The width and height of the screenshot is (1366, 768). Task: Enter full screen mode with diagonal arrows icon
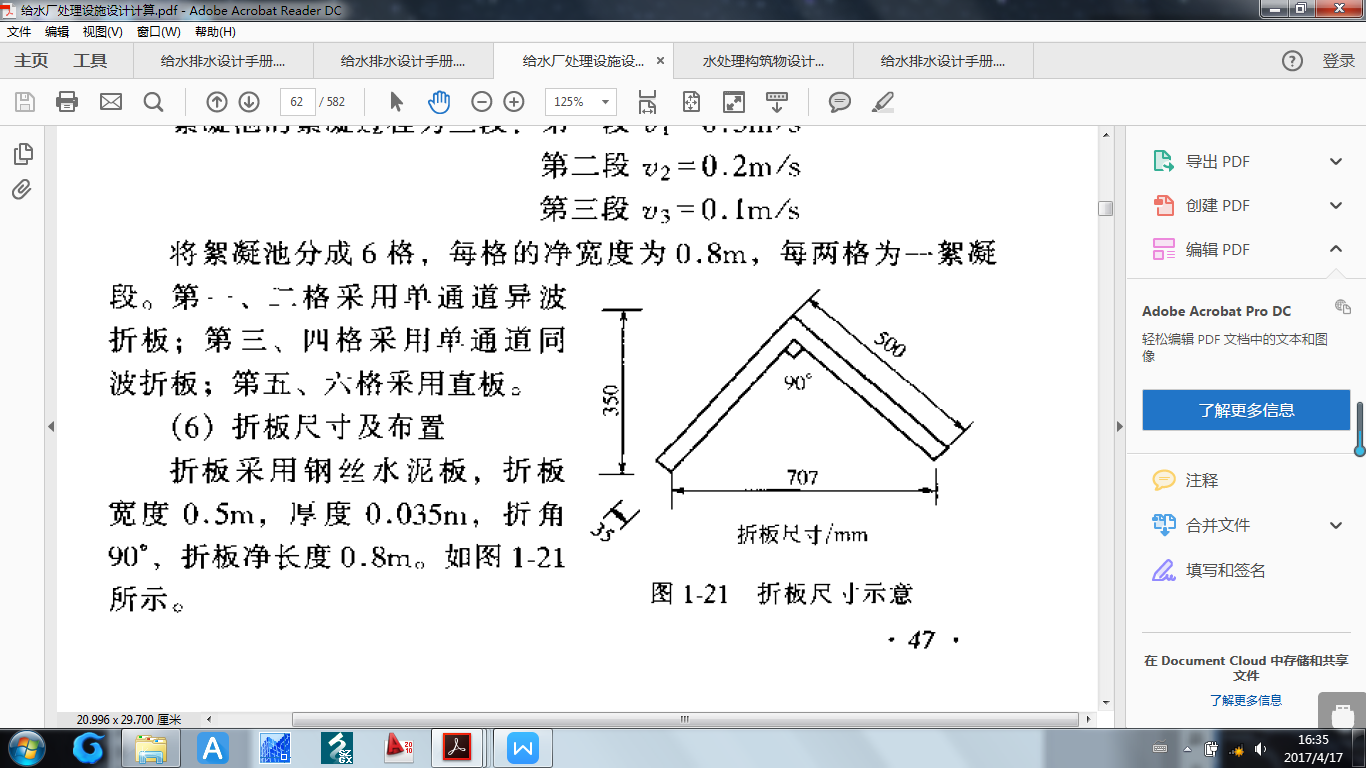click(x=734, y=101)
